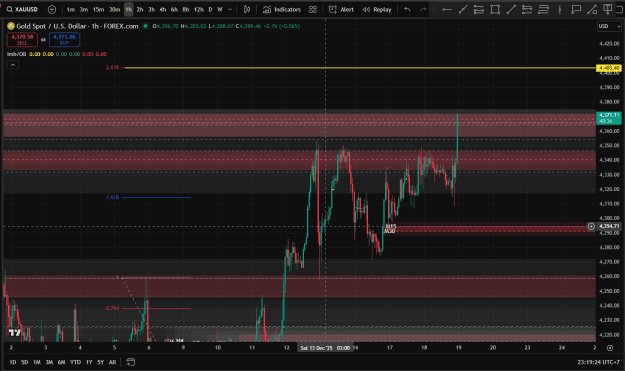Select the active 1h timeframe
Image resolution: width=625 pixels, height=371 pixels.
pos(128,9)
